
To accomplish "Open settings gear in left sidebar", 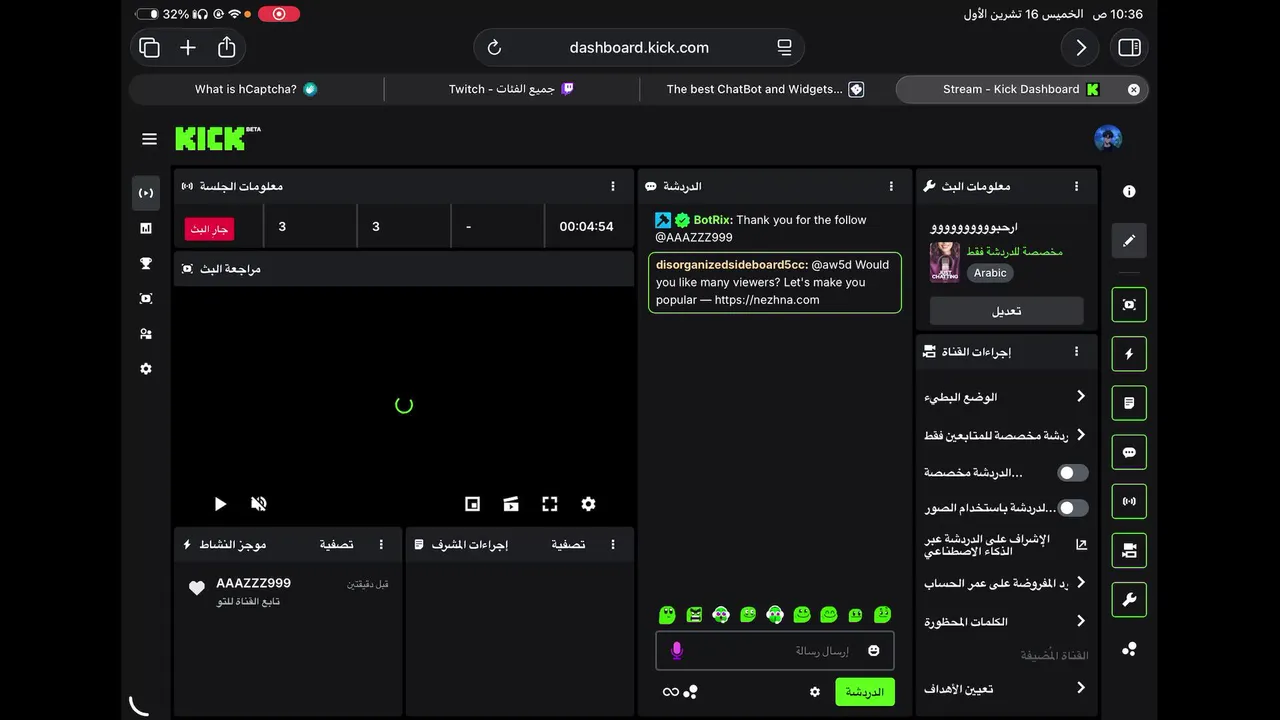I will click(146, 369).
